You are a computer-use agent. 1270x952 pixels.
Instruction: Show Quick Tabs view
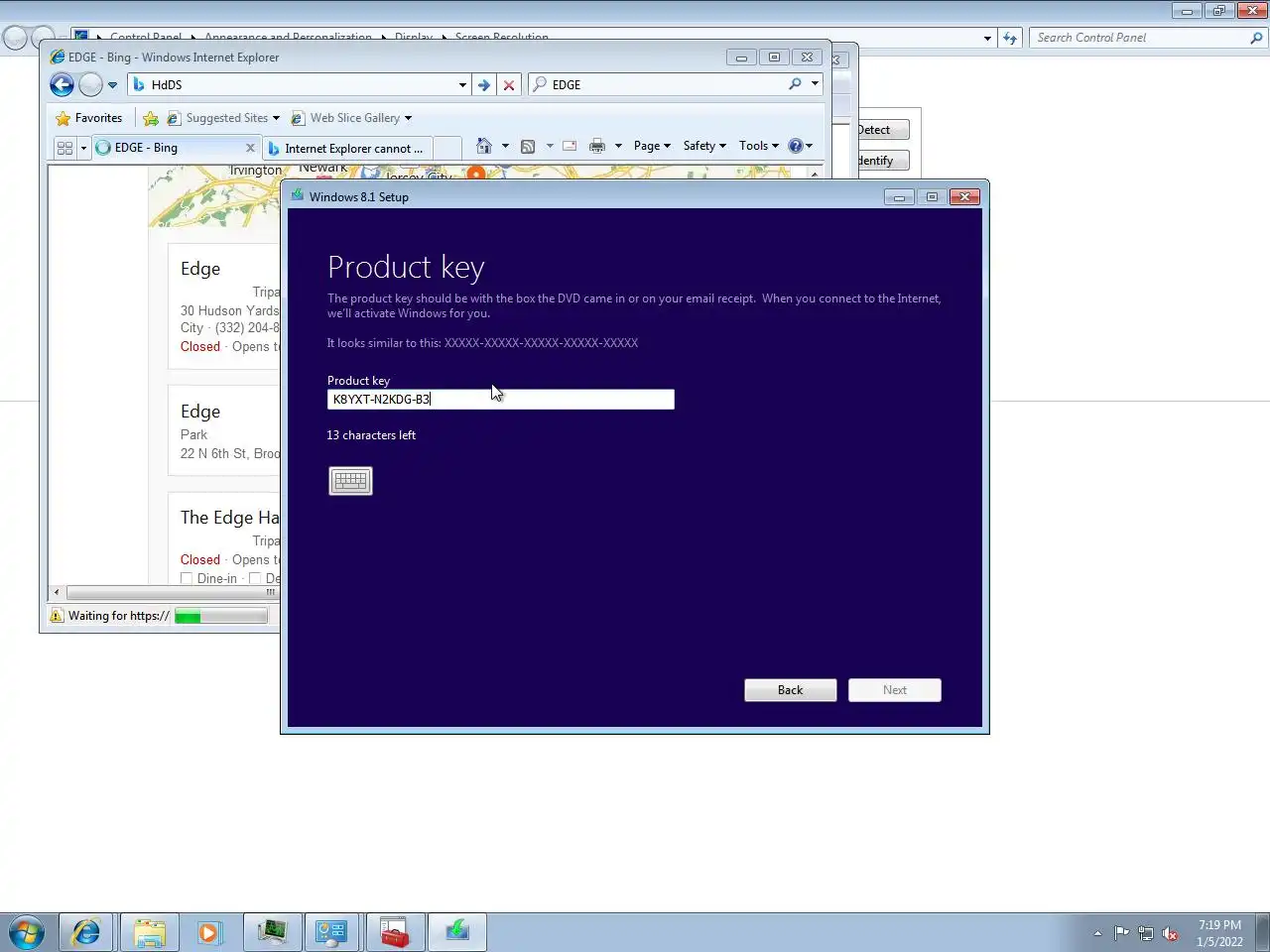[65, 148]
